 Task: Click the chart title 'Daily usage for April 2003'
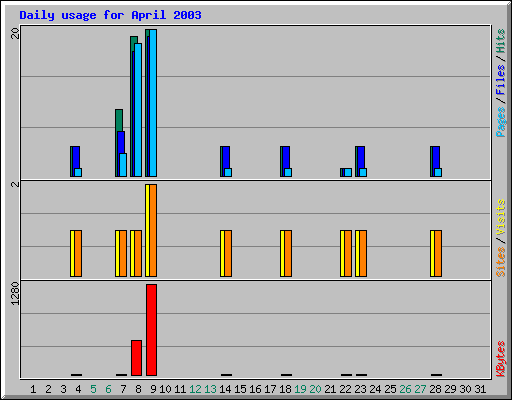point(110,15)
